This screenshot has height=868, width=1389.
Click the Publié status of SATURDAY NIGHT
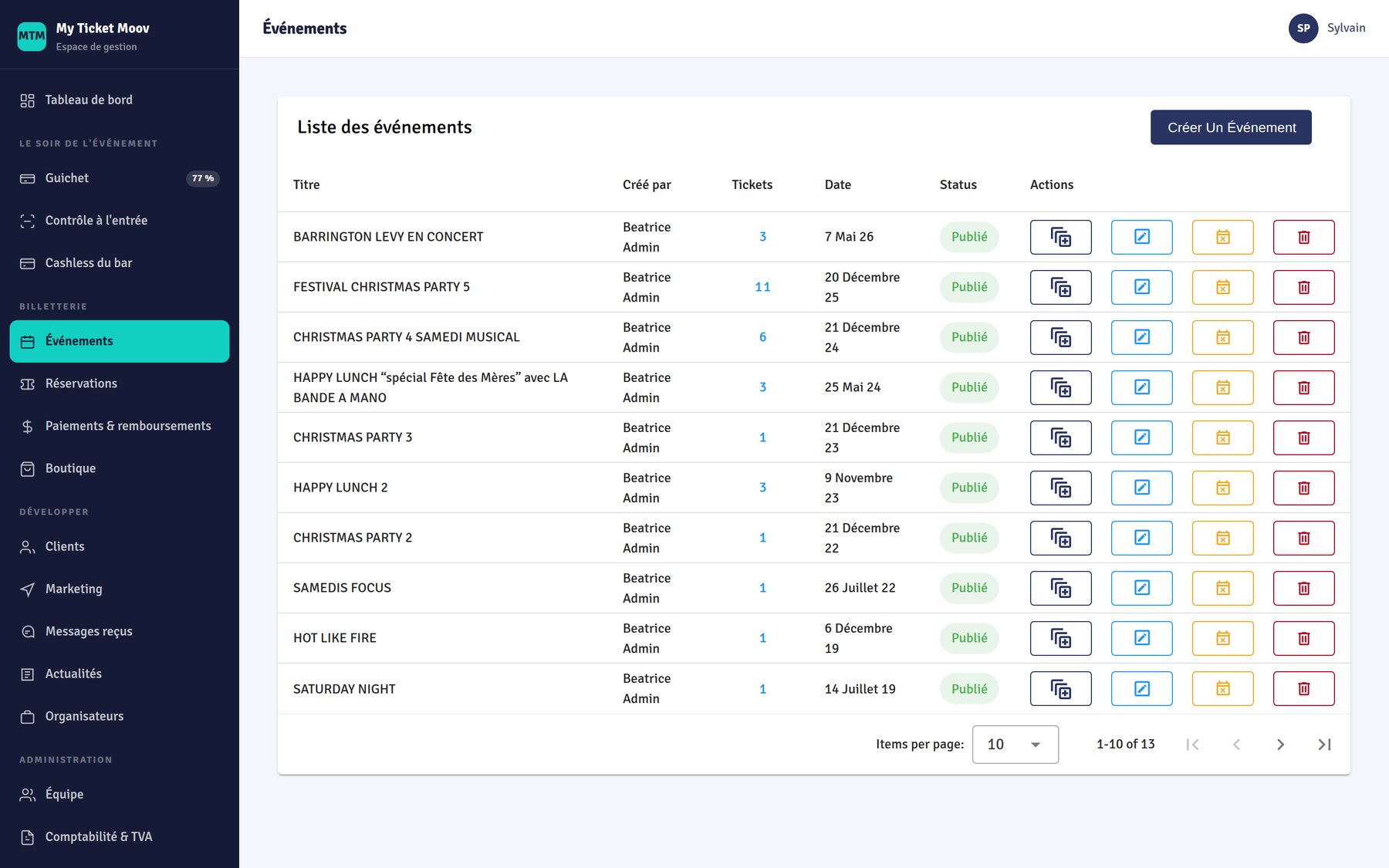pos(969,689)
